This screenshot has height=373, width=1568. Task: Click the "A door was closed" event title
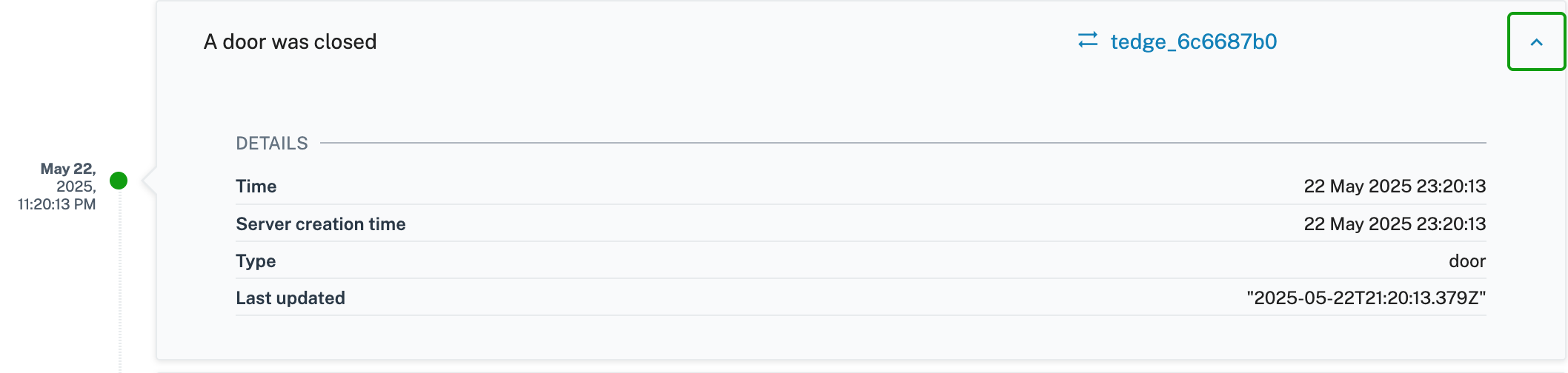pyautogui.click(x=290, y=41)
